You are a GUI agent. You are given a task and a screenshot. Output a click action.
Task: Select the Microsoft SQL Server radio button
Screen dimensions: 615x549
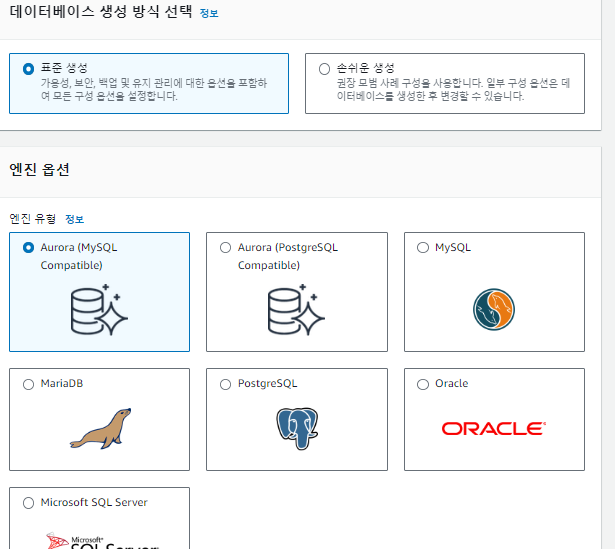pos(28,503)
